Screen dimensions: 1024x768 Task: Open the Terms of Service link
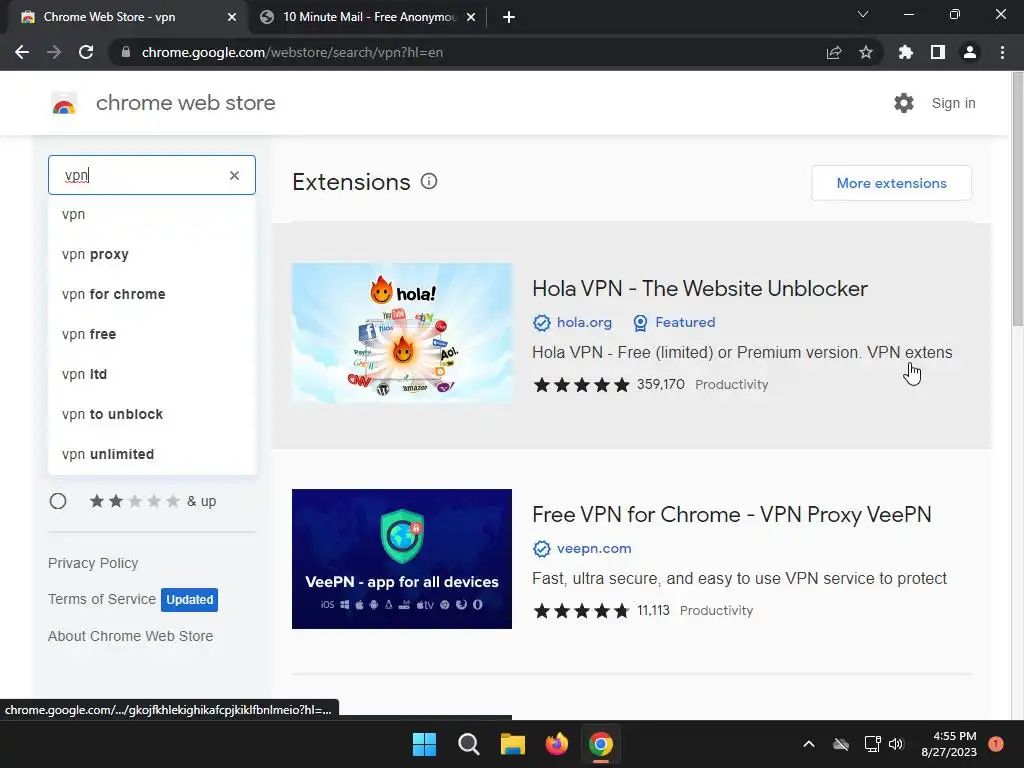coord(102,599)
